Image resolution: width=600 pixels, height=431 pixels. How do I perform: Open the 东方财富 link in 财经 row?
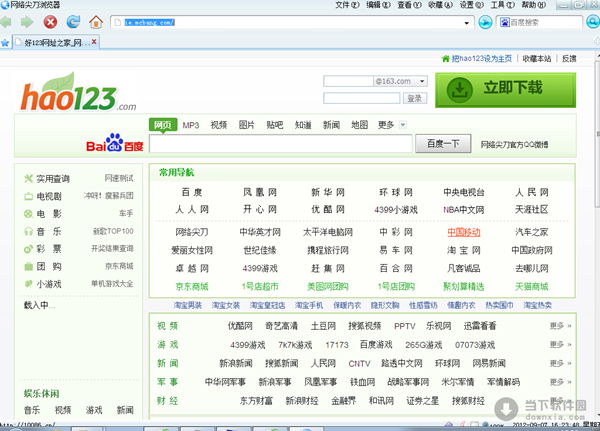coord(256,401)
